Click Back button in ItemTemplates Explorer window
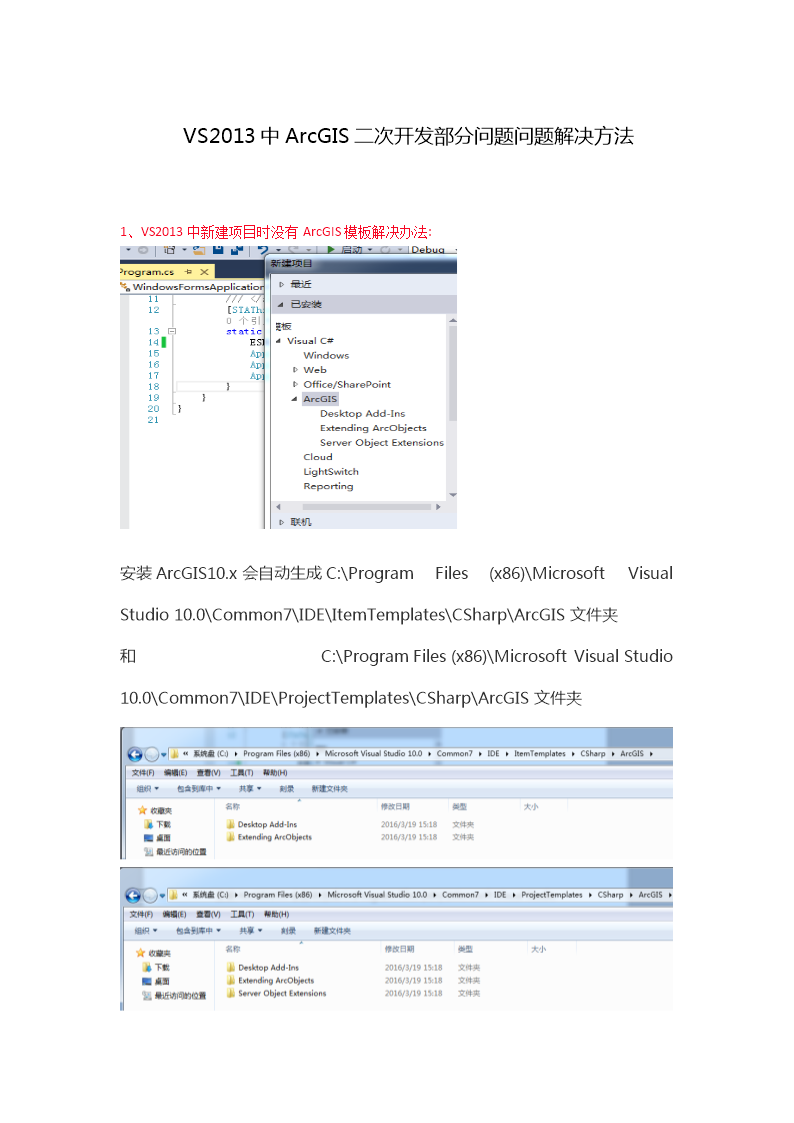 [x=135, y=754]
